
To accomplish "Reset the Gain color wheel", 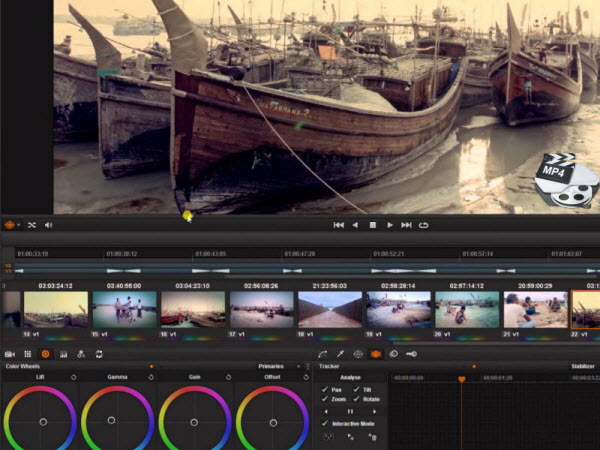I will tap(228, 377).
